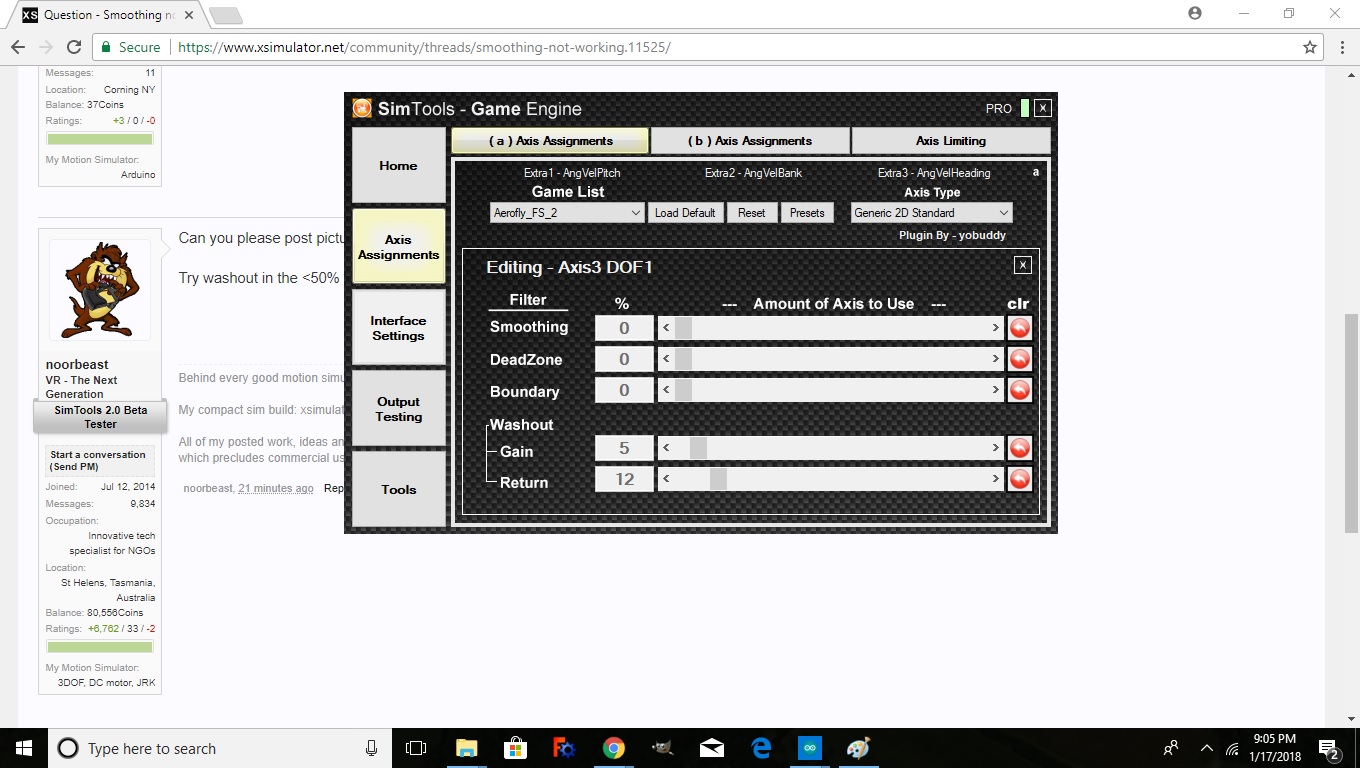Click the Presets button

point(807,213)
